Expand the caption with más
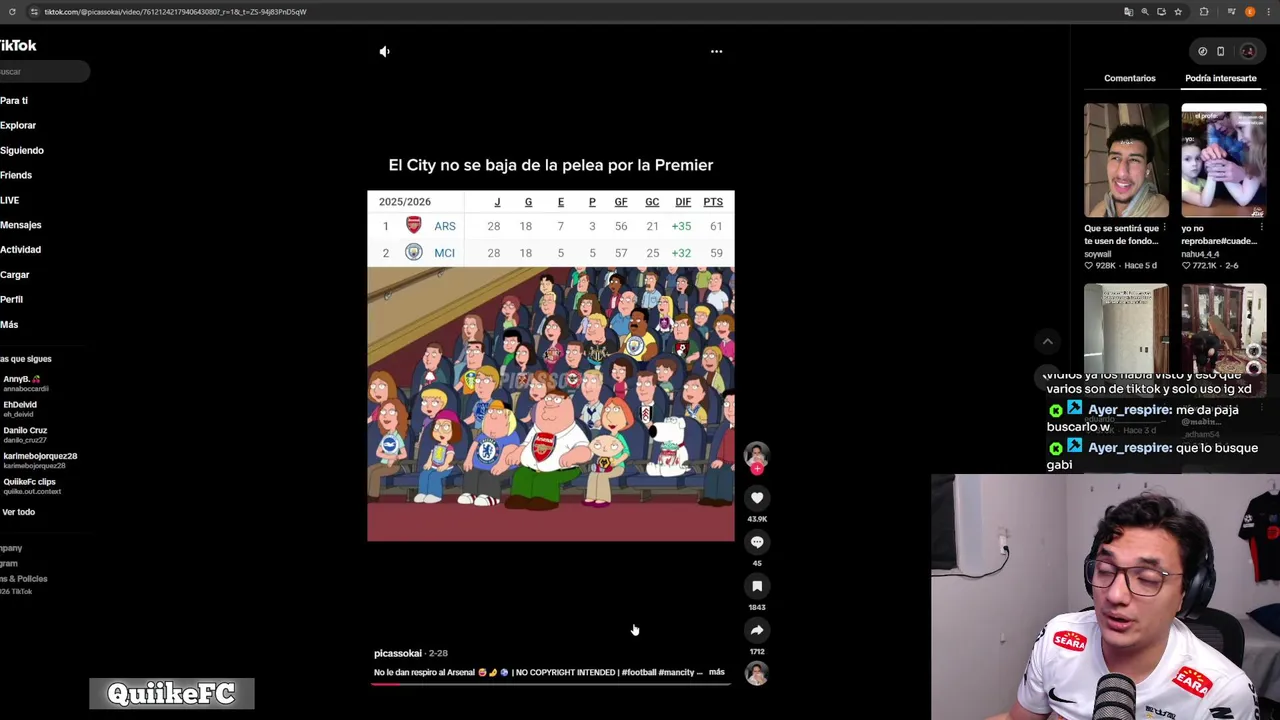This screenshot has width=1280, height=720. [716, 672]
